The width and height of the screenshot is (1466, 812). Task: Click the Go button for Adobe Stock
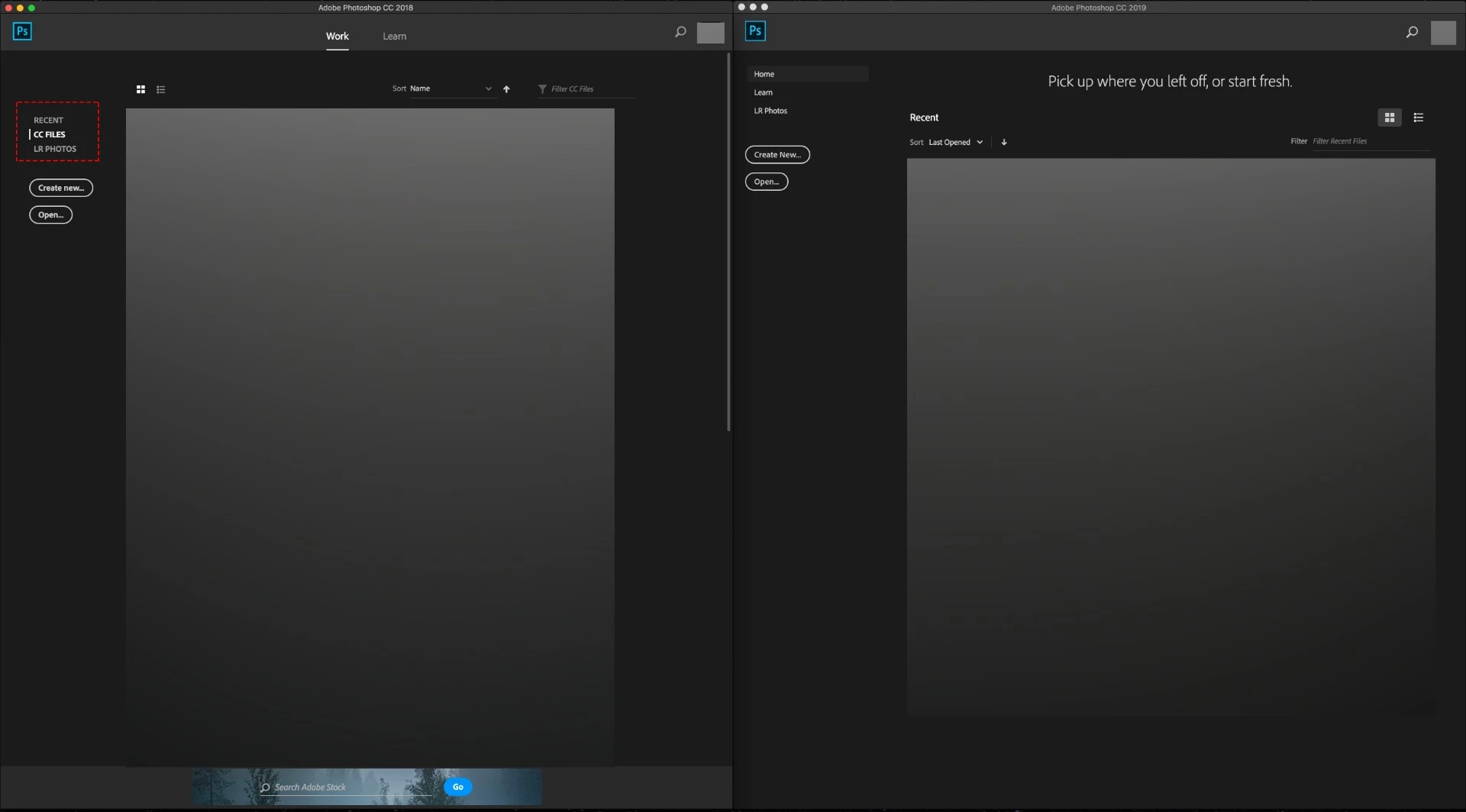pyautogui.click(x=458, y=787)
